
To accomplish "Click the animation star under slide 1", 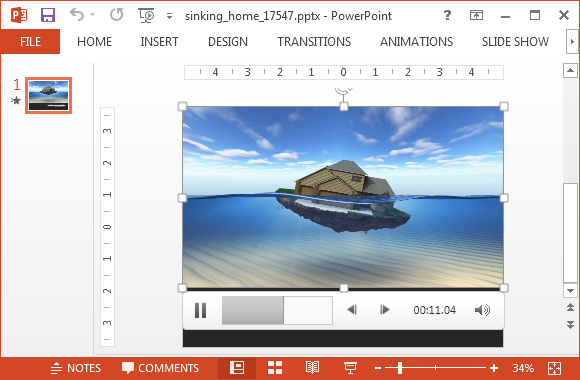I will (x=16, y=100).
